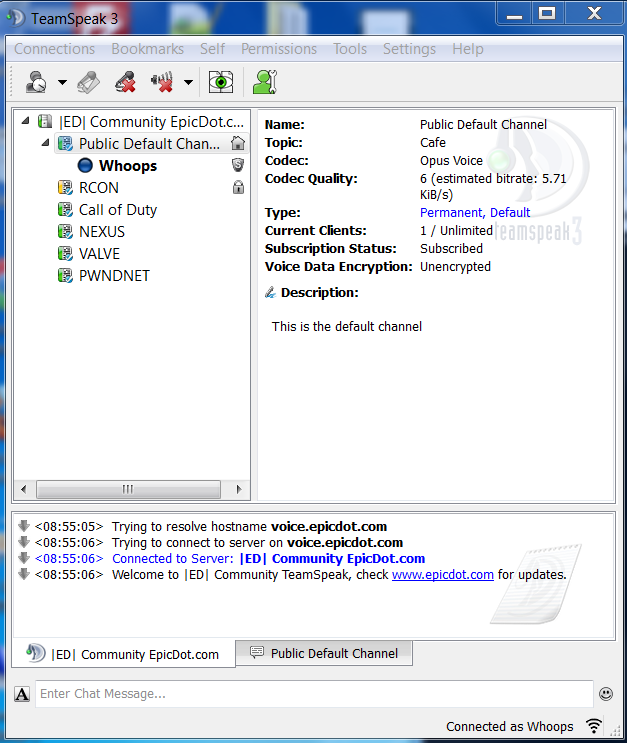627x743 pixels.
Task: Select the PWNDNET channel
Action: pos(114,276)
